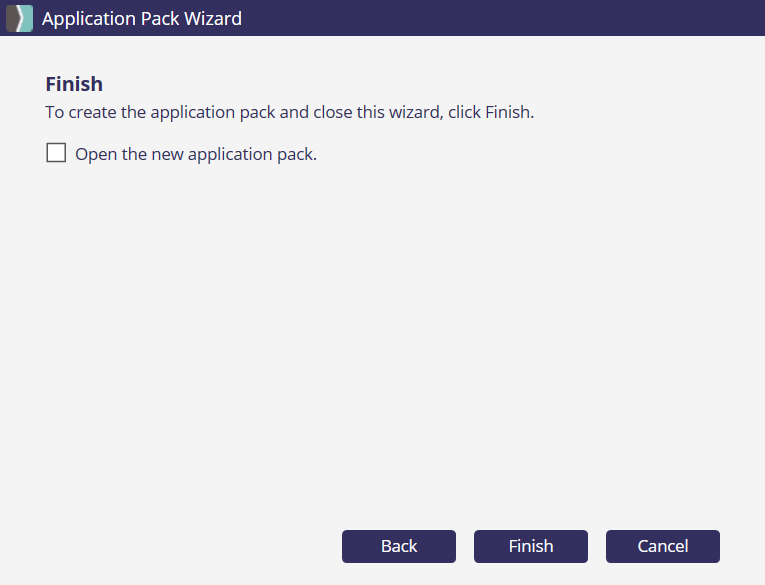The image size is (765, 585).
Task: Click the empty area of the title bar
Action: (500, 18)
